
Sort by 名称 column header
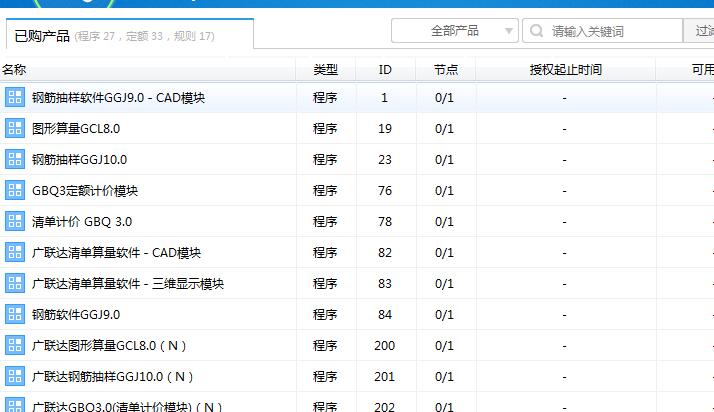(x=14, y=70)
